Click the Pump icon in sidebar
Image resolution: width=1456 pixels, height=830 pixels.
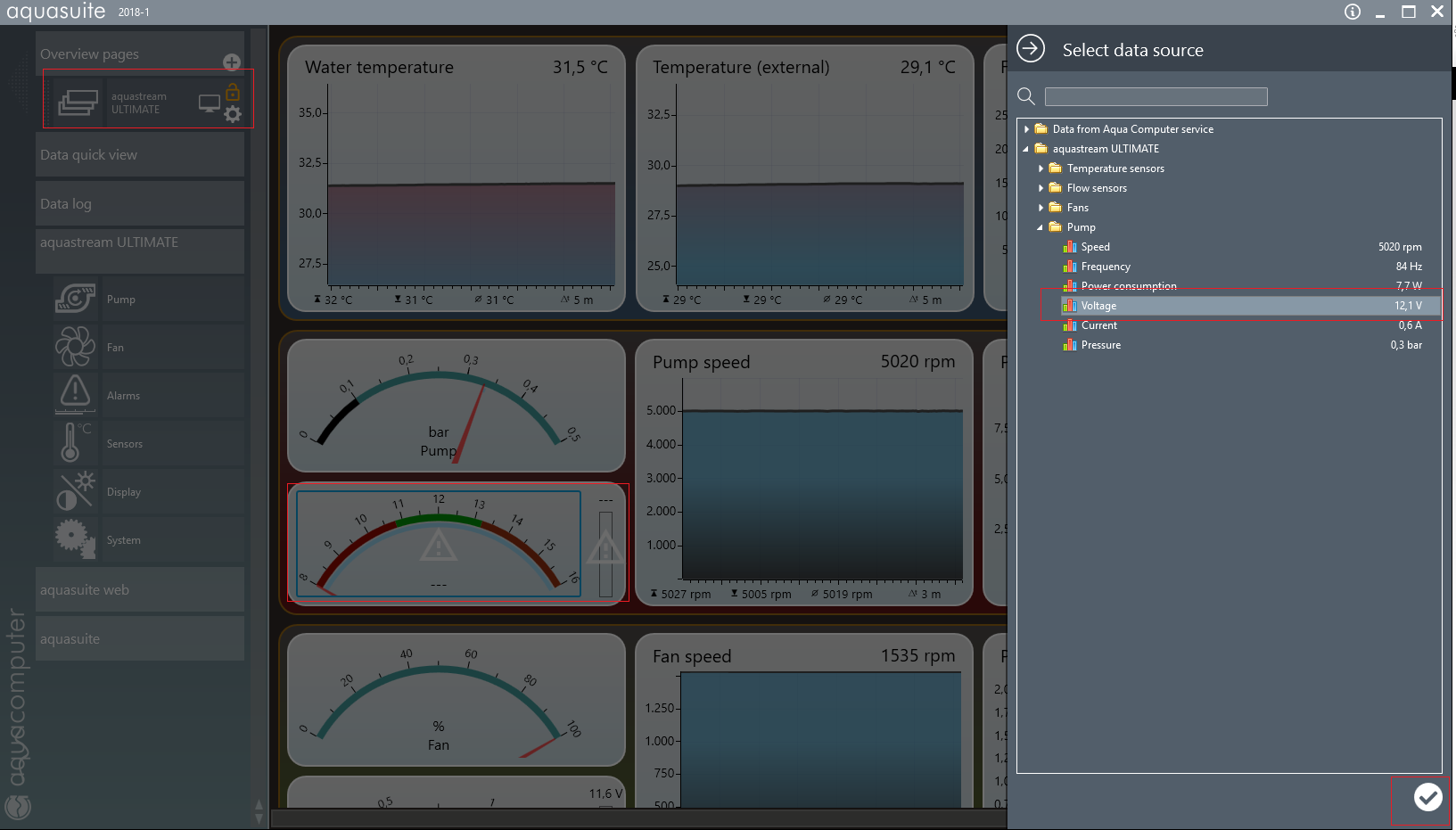(76, 299)
